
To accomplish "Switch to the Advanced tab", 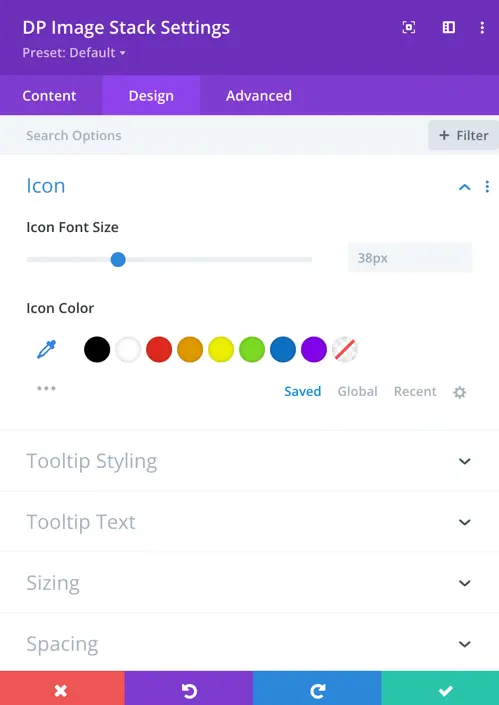I will [x=258, y=95].
